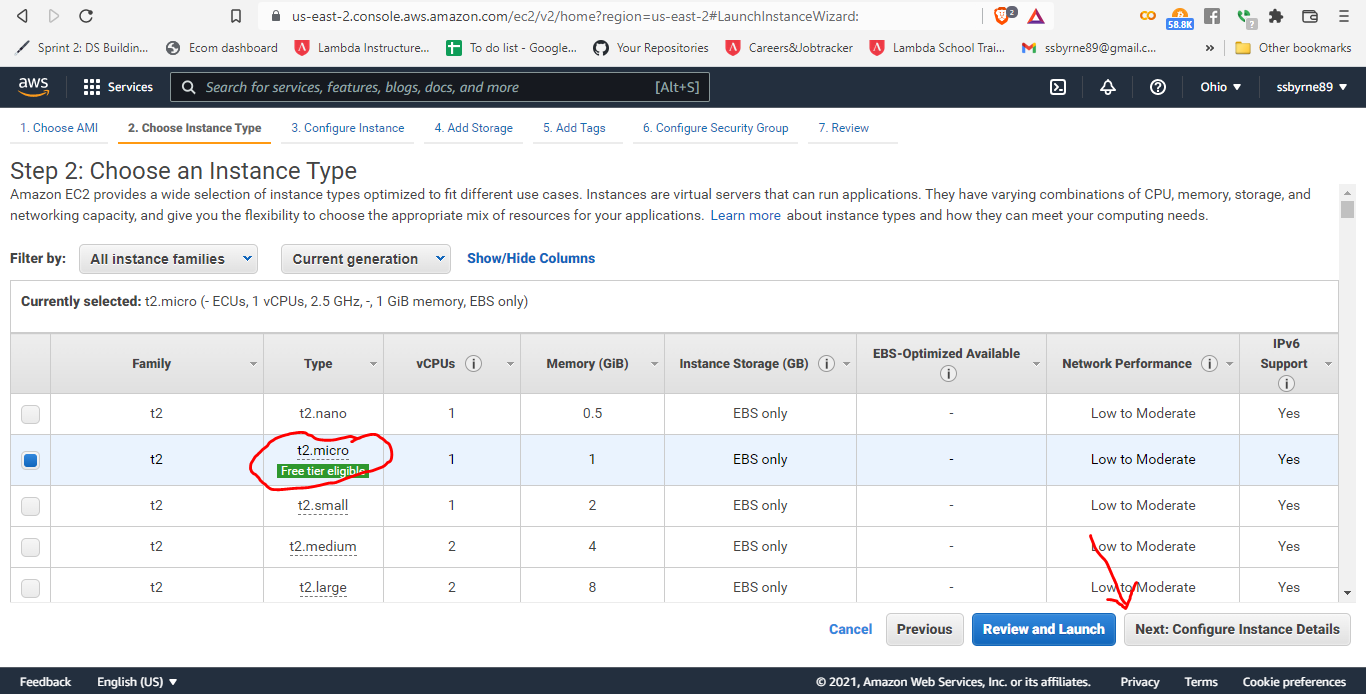Viewport: 1366px width, 694px height.
Task: Click the t2.medium type cell
Action: coord(323,547)
